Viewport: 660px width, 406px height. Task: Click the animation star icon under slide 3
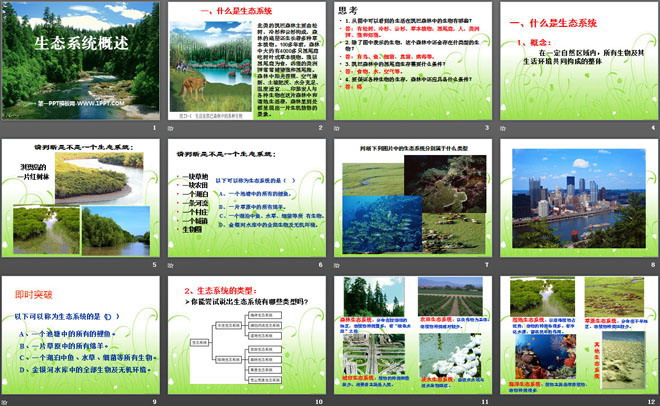point(337,128)
